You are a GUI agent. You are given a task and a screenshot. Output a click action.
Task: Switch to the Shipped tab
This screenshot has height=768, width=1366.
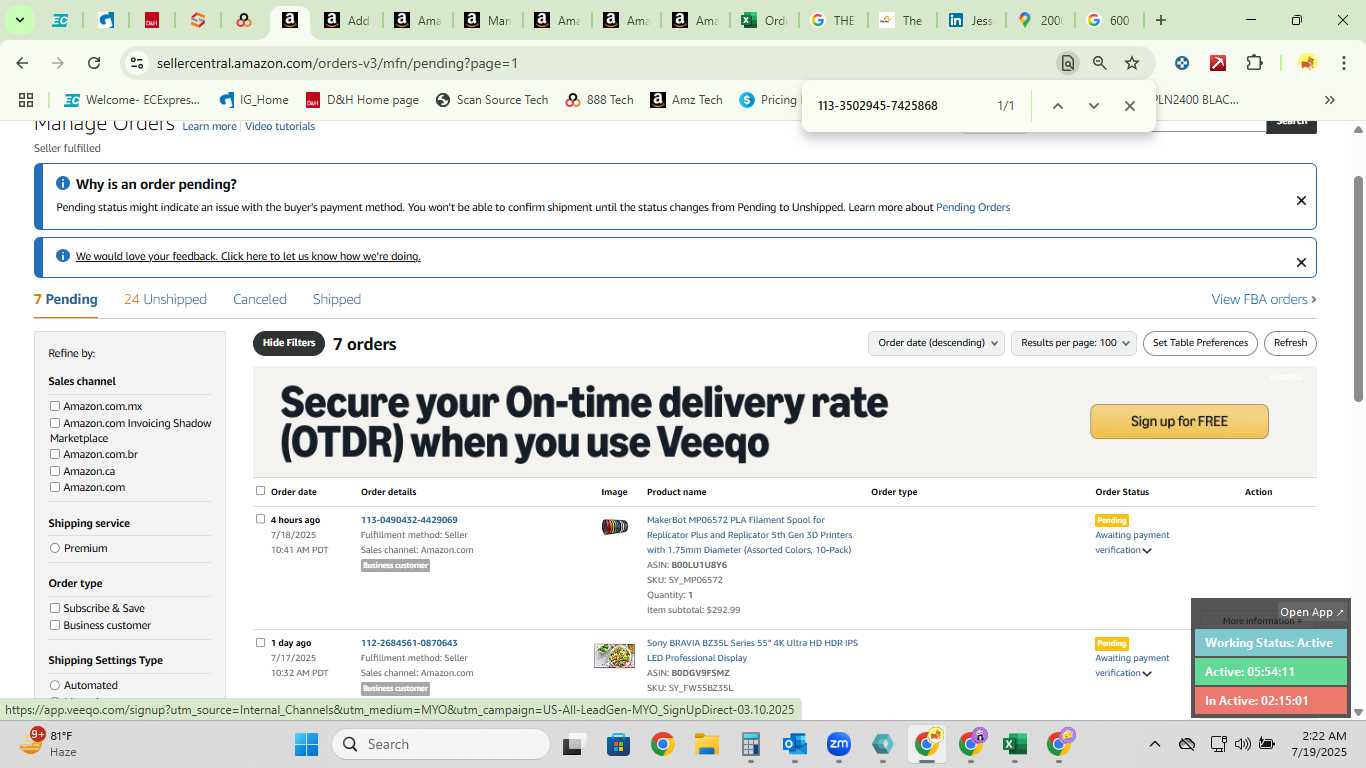click(337, 299)
